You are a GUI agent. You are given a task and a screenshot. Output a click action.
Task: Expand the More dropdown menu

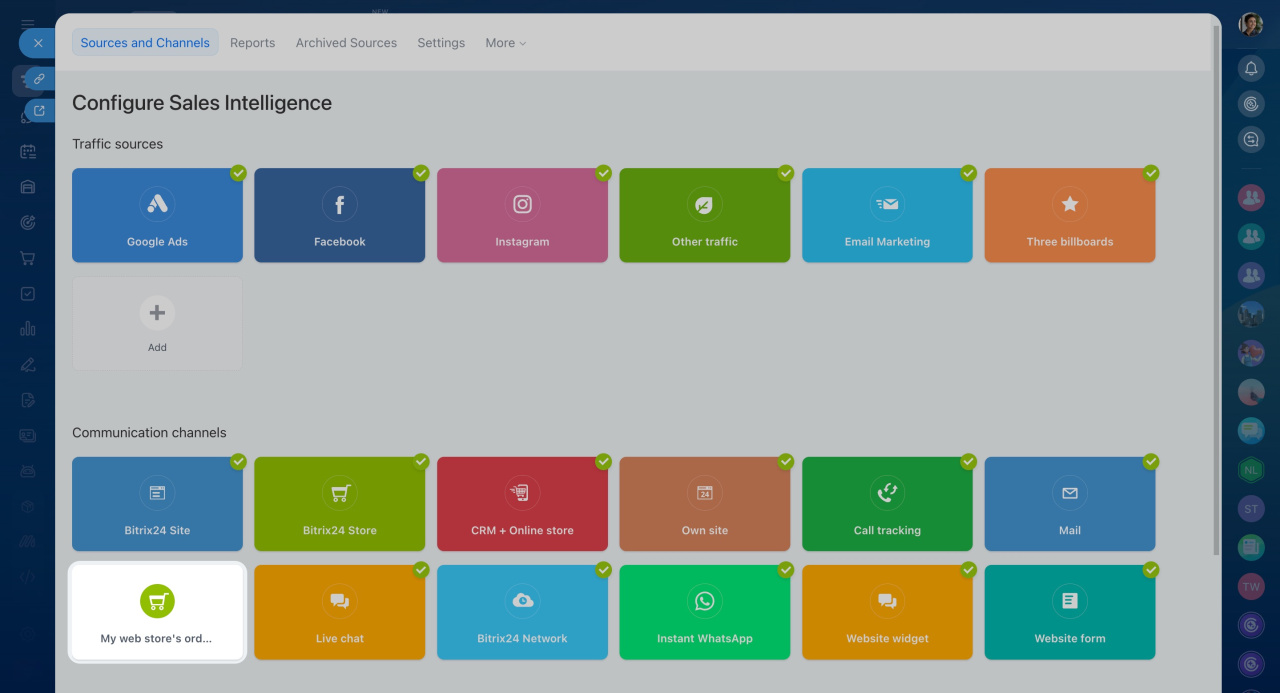[505, 43]
